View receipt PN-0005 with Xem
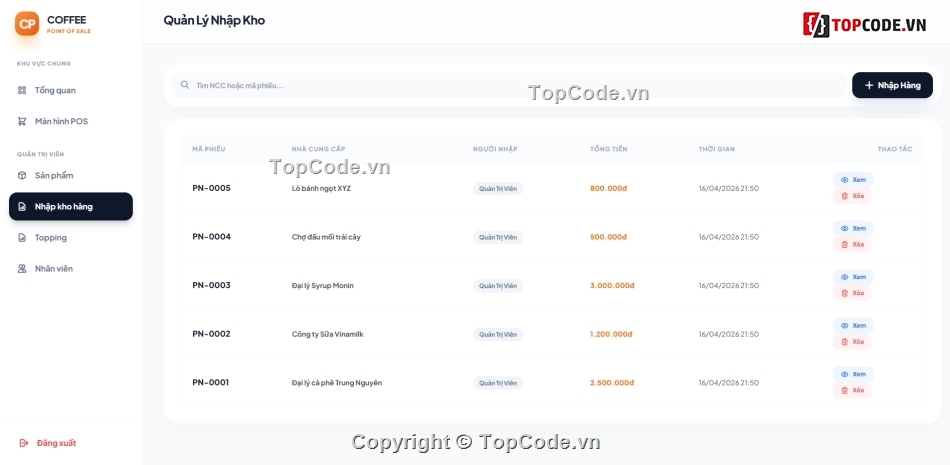The image size is (950, 465). click(853, 180)
